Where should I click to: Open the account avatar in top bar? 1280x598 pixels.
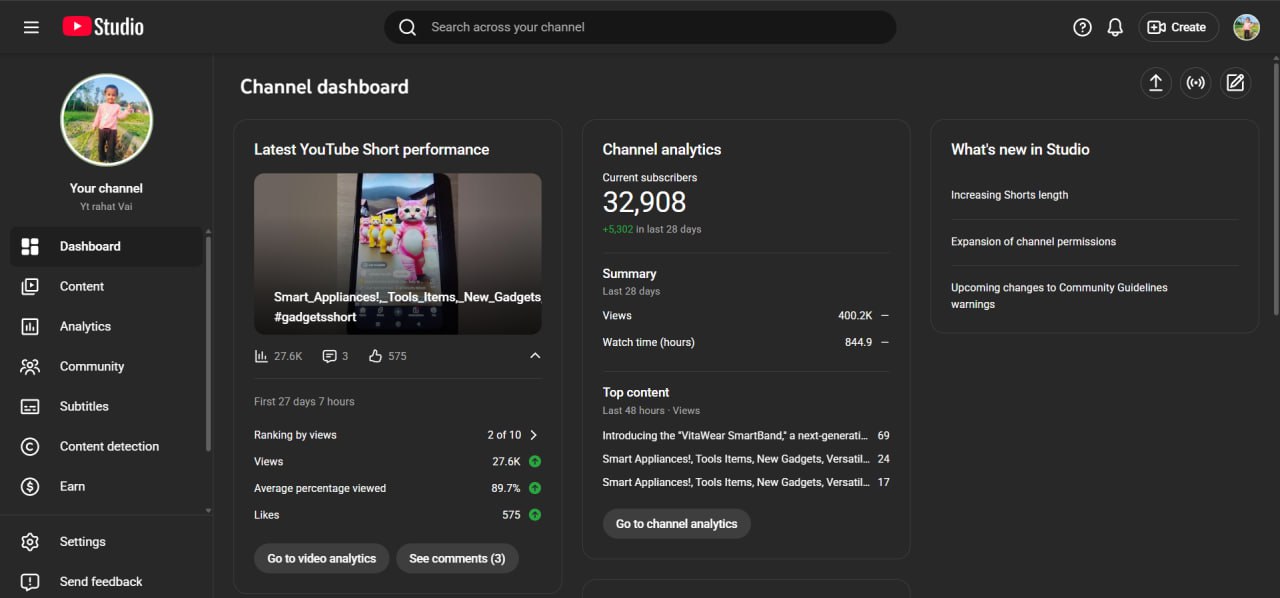click(1246, 27)
